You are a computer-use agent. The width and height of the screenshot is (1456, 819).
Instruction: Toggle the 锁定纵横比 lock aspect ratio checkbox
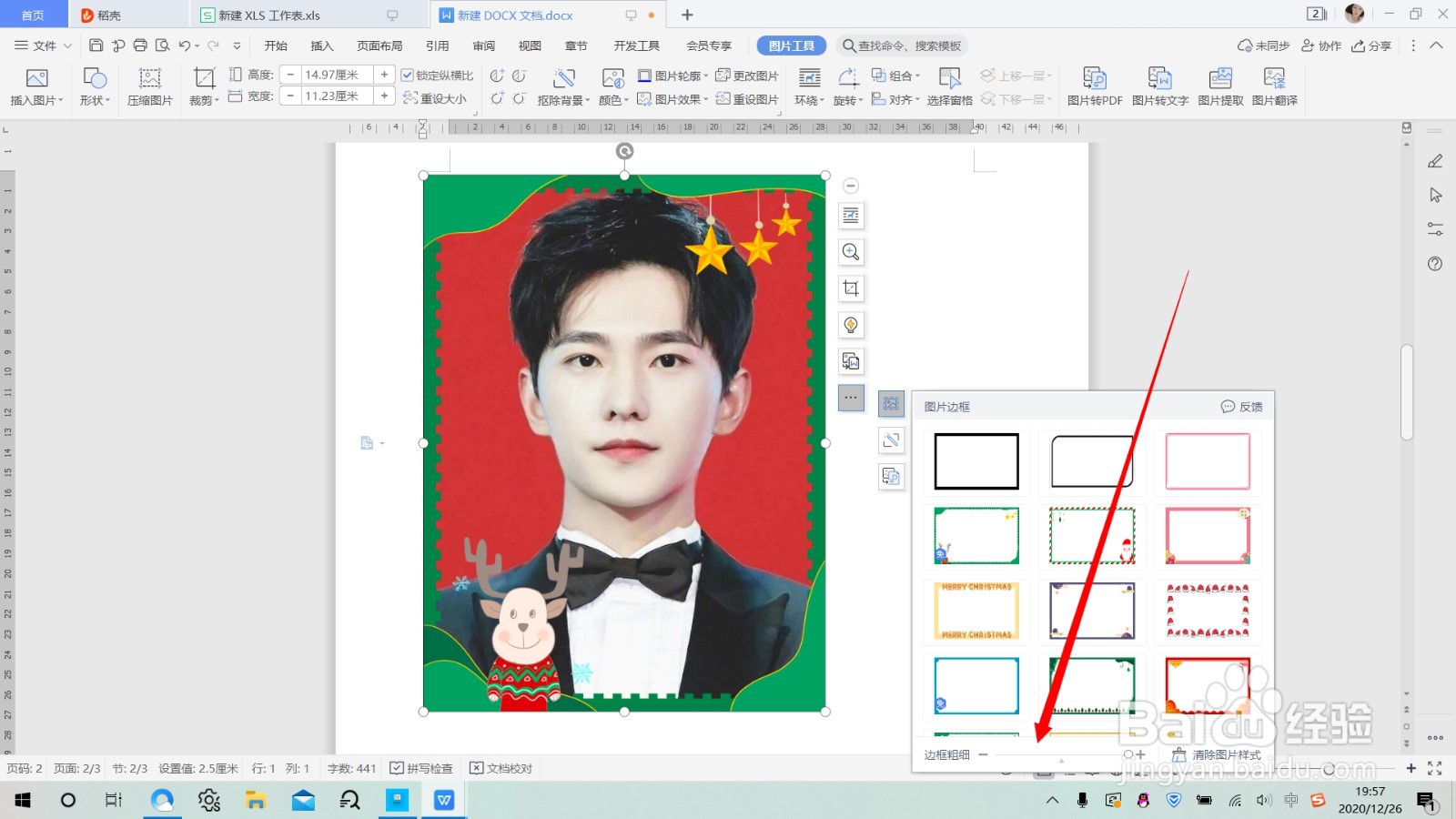[x=408, y=76]
